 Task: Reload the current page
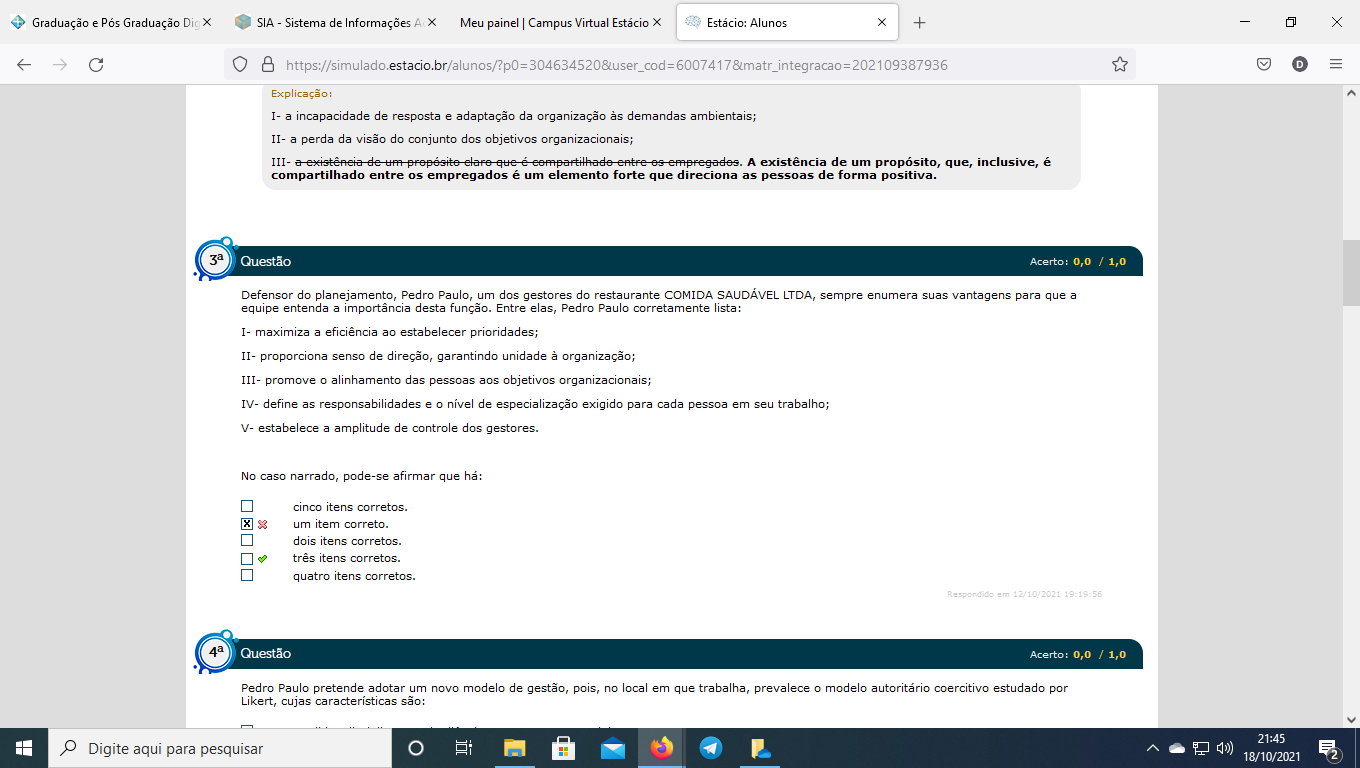pos(96,64)
